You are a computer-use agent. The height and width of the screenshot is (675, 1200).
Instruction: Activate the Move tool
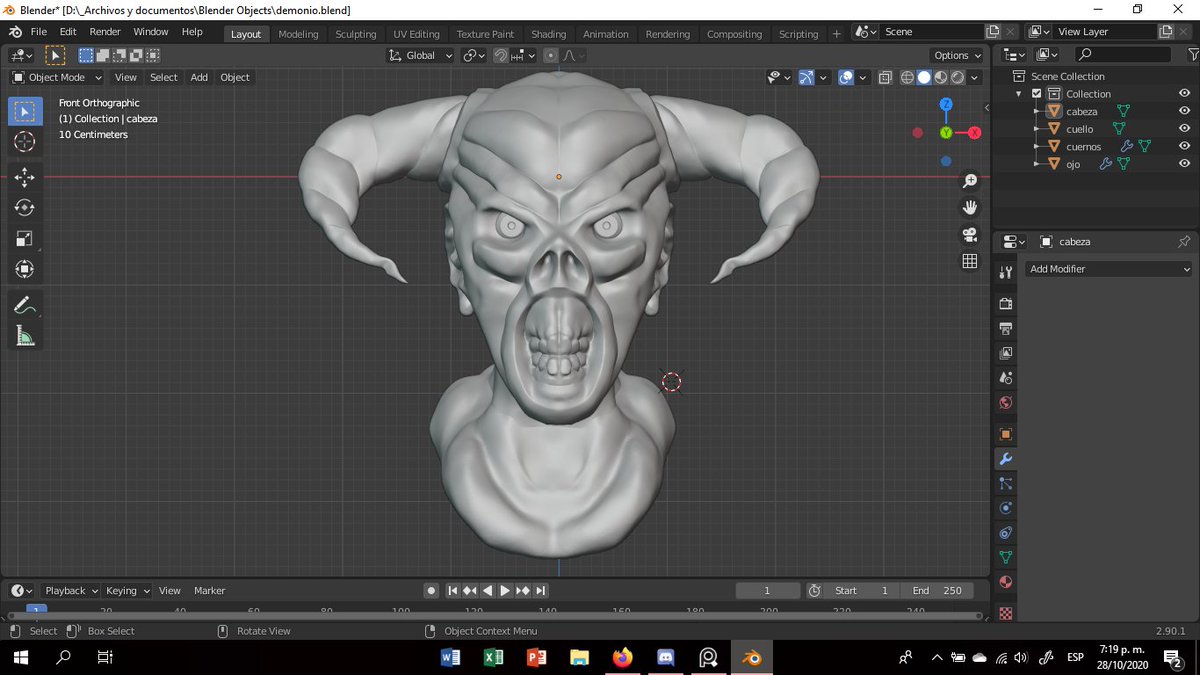(x=25, y=178)
